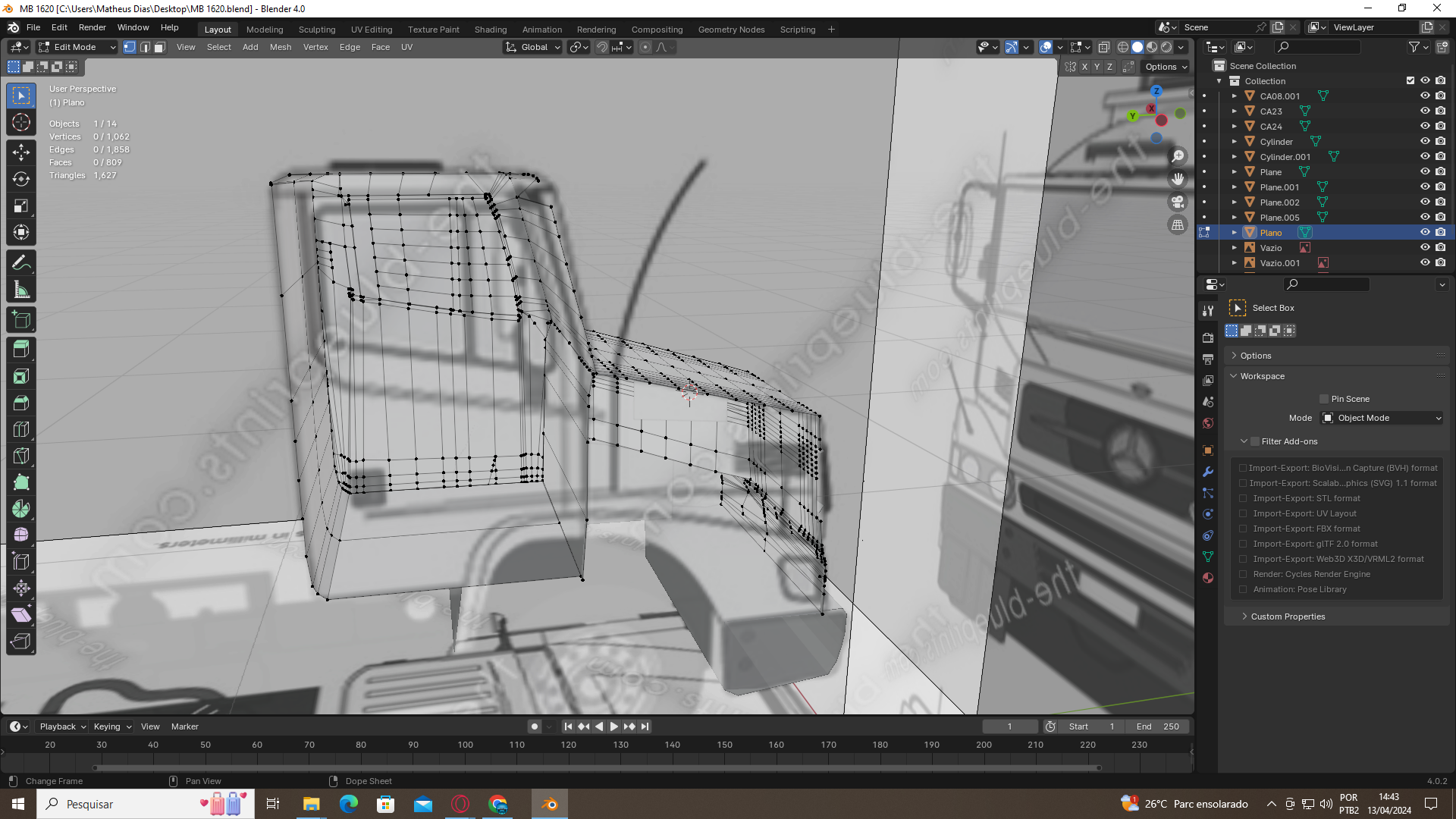
Task: Open the Edit Mode dropdown
Action: coord(77,47)
